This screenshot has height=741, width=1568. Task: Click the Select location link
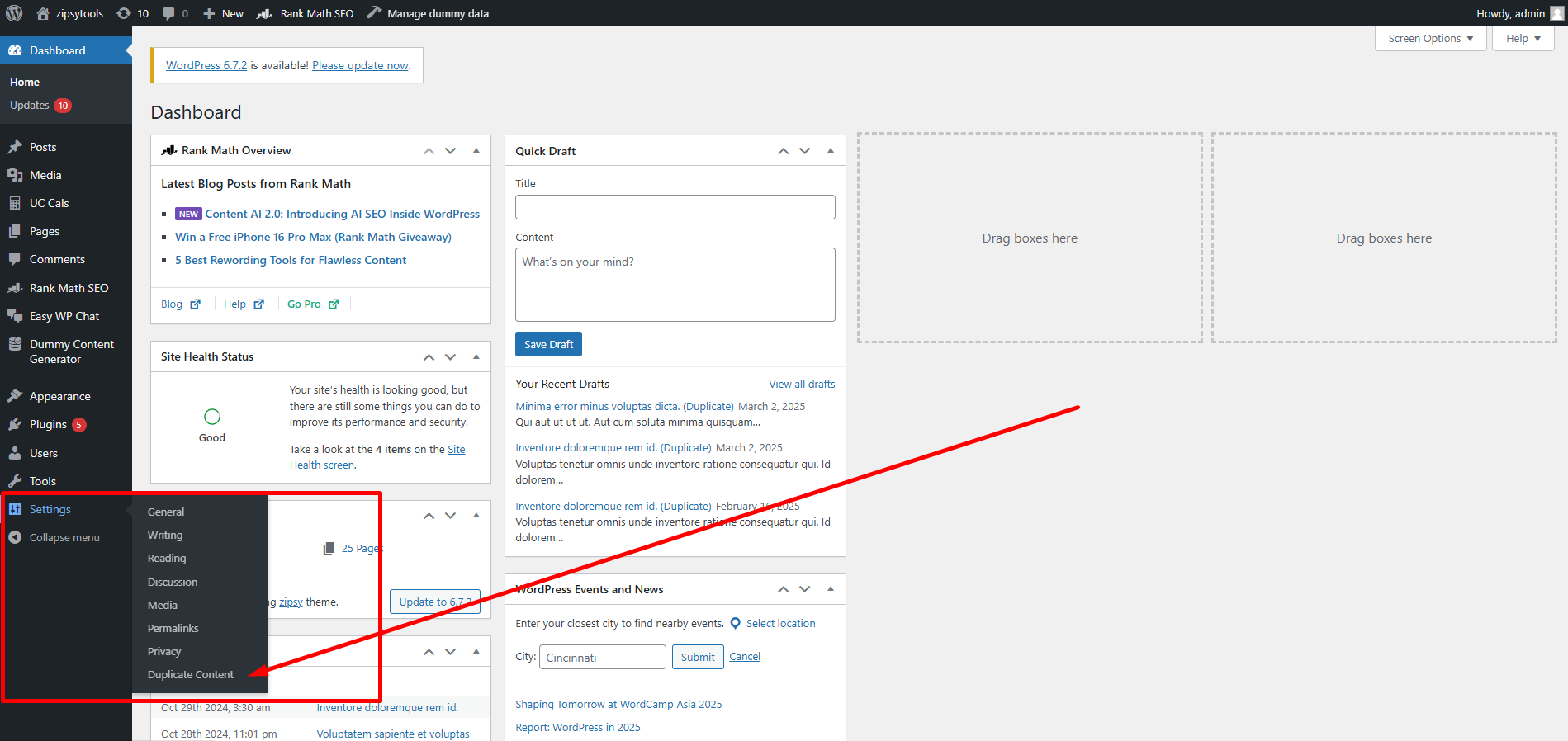pyautogui.click(x=780, y=623)
